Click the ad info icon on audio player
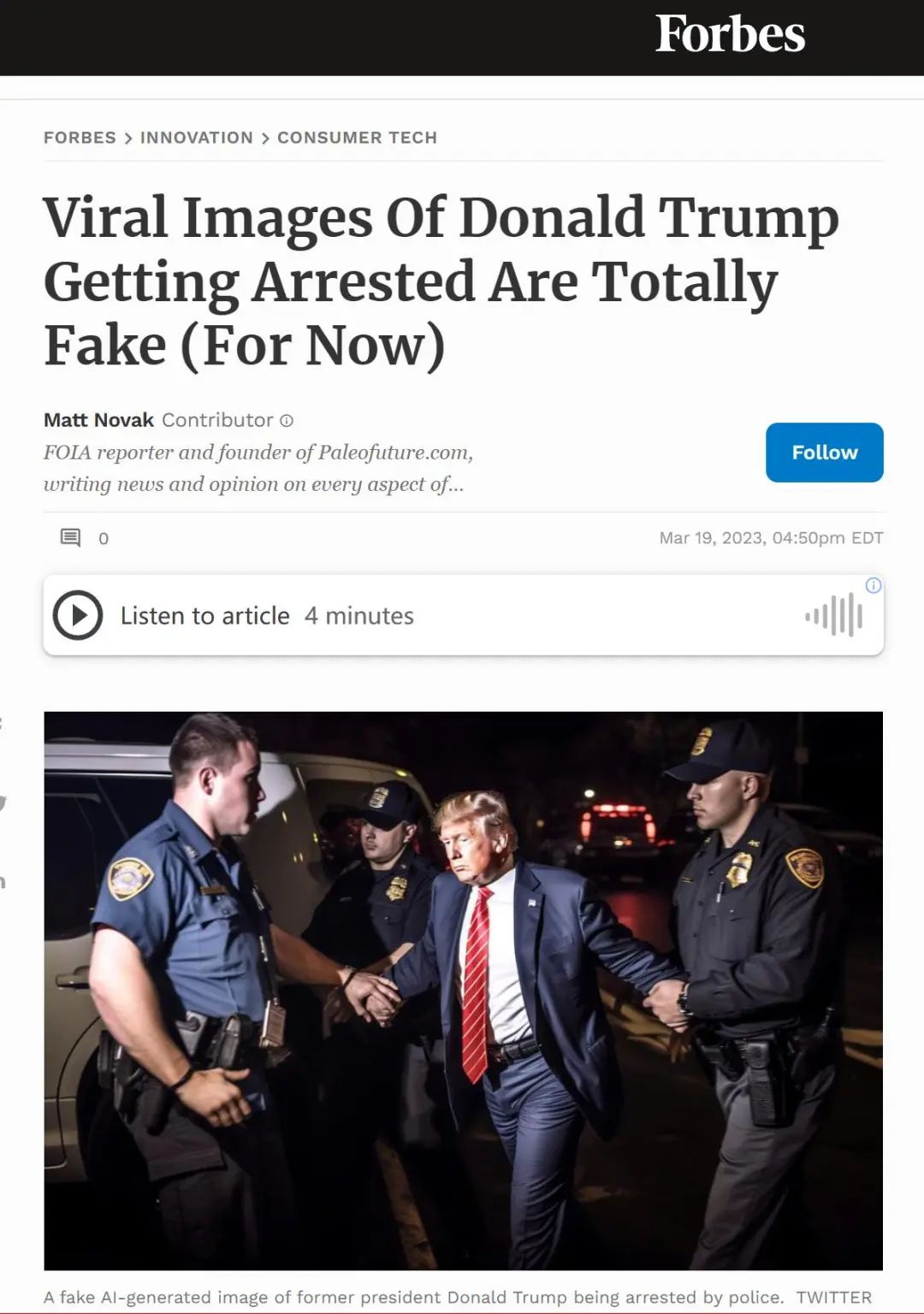Screen dimensions: 924x1314 coord(874,586)
